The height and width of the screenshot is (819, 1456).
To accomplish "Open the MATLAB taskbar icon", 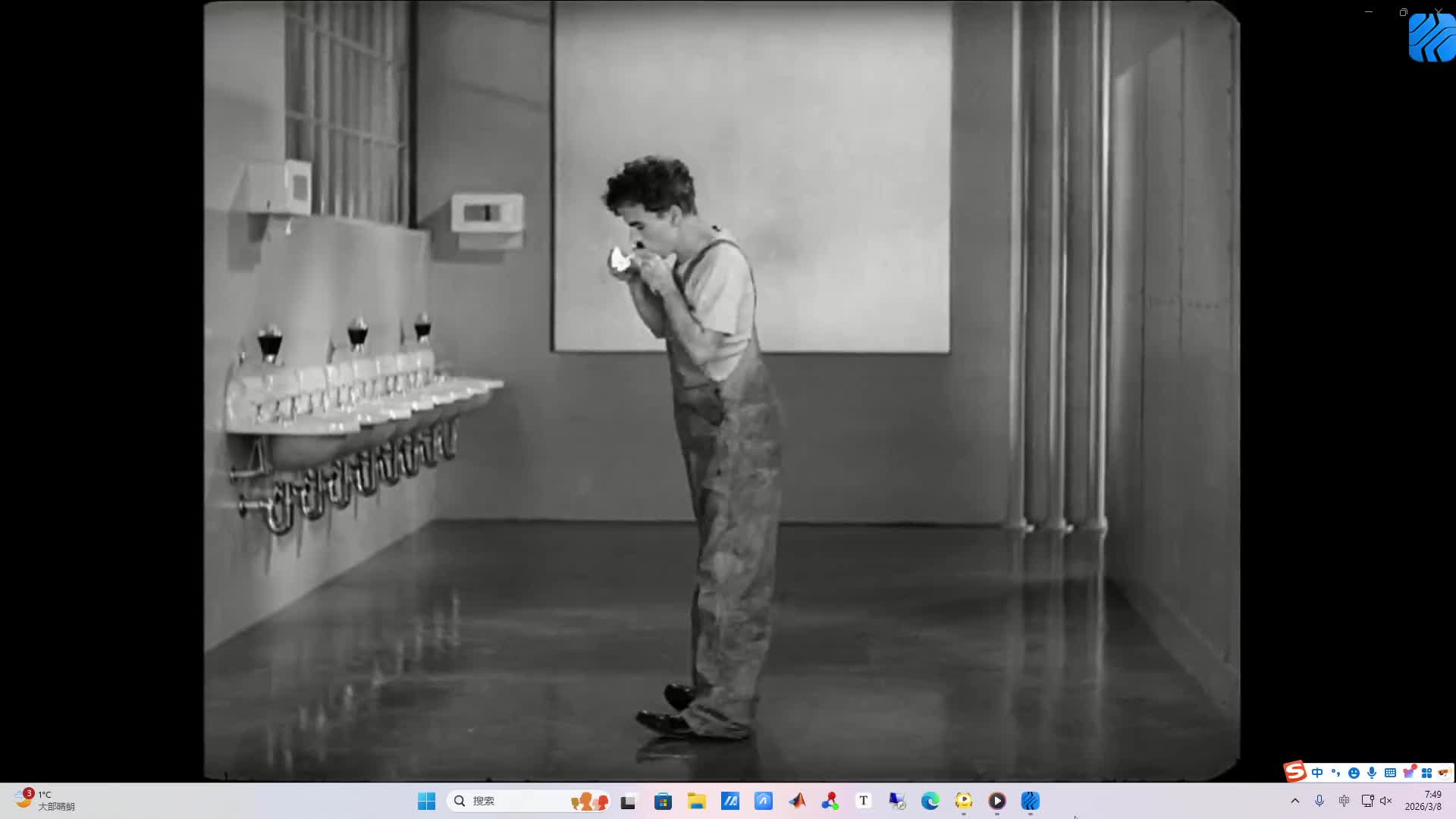I will (x=797, y=801).
